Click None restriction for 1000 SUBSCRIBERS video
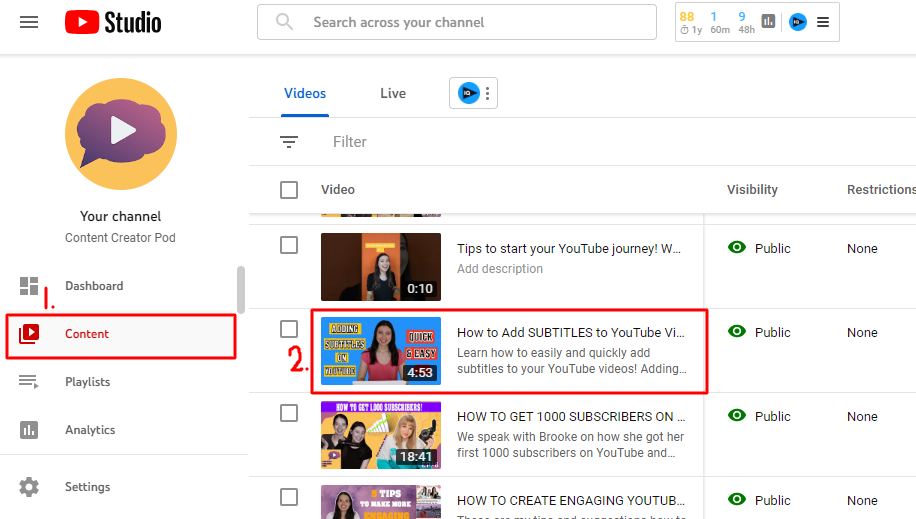Viewport: 916px width, 519px height. 862,417
